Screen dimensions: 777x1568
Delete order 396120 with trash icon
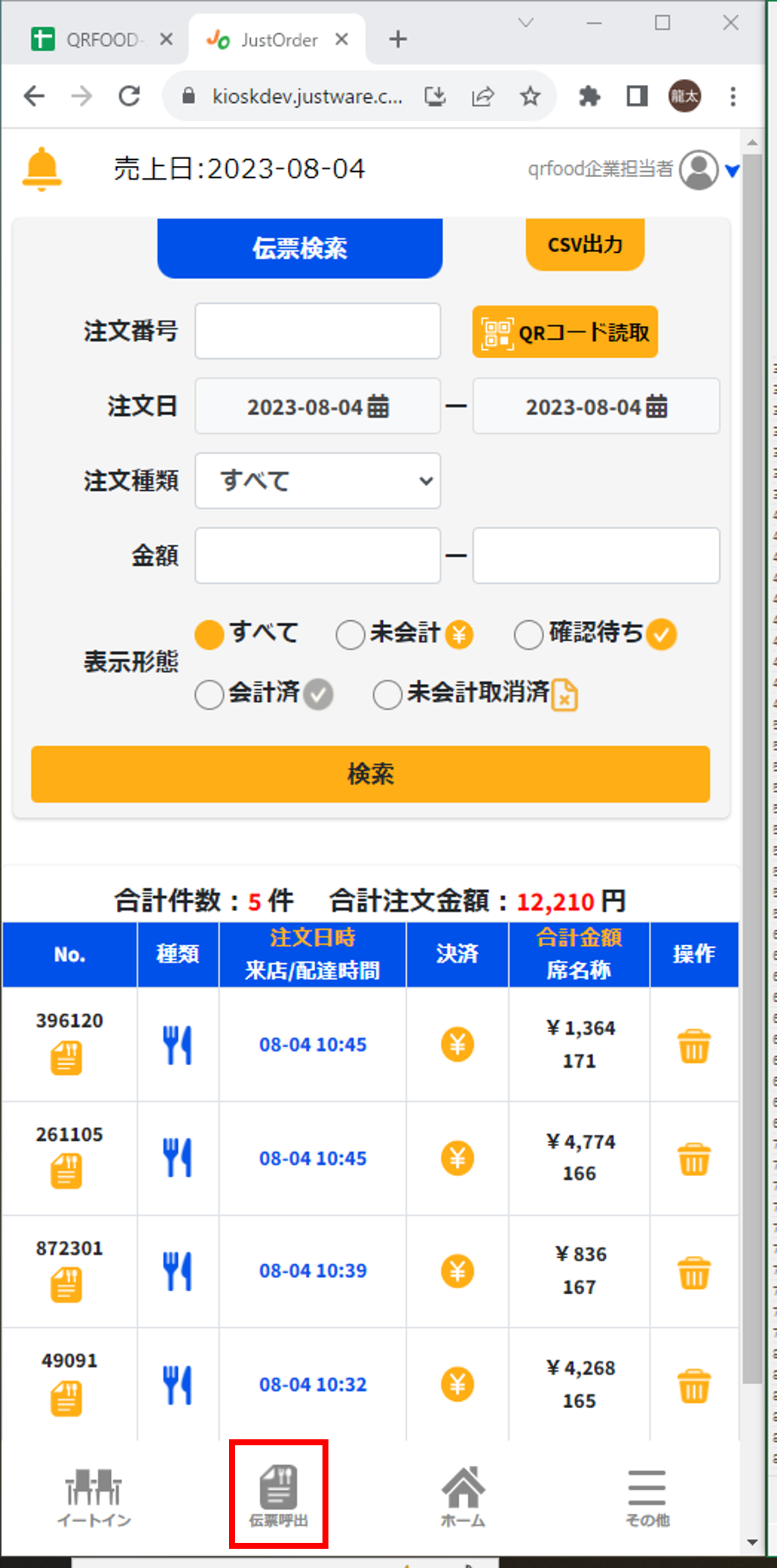(693, 1046)
